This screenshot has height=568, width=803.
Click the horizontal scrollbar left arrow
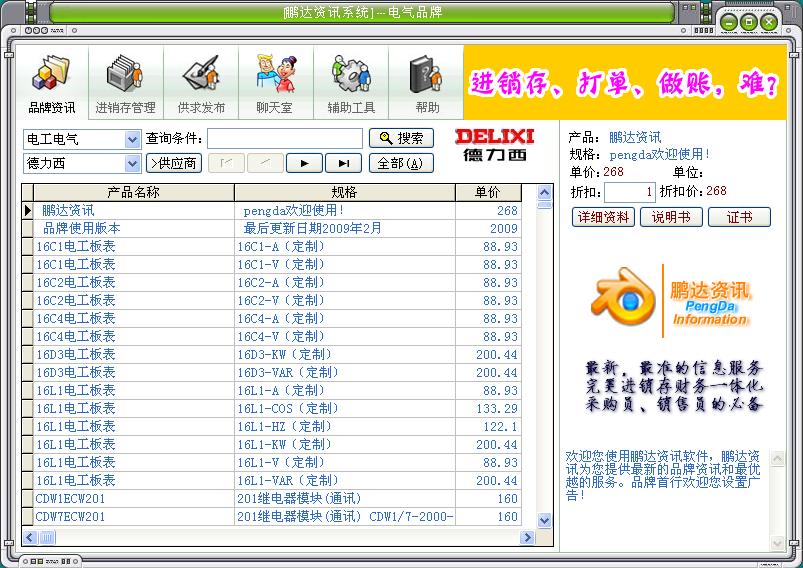[x=30, y=537]
